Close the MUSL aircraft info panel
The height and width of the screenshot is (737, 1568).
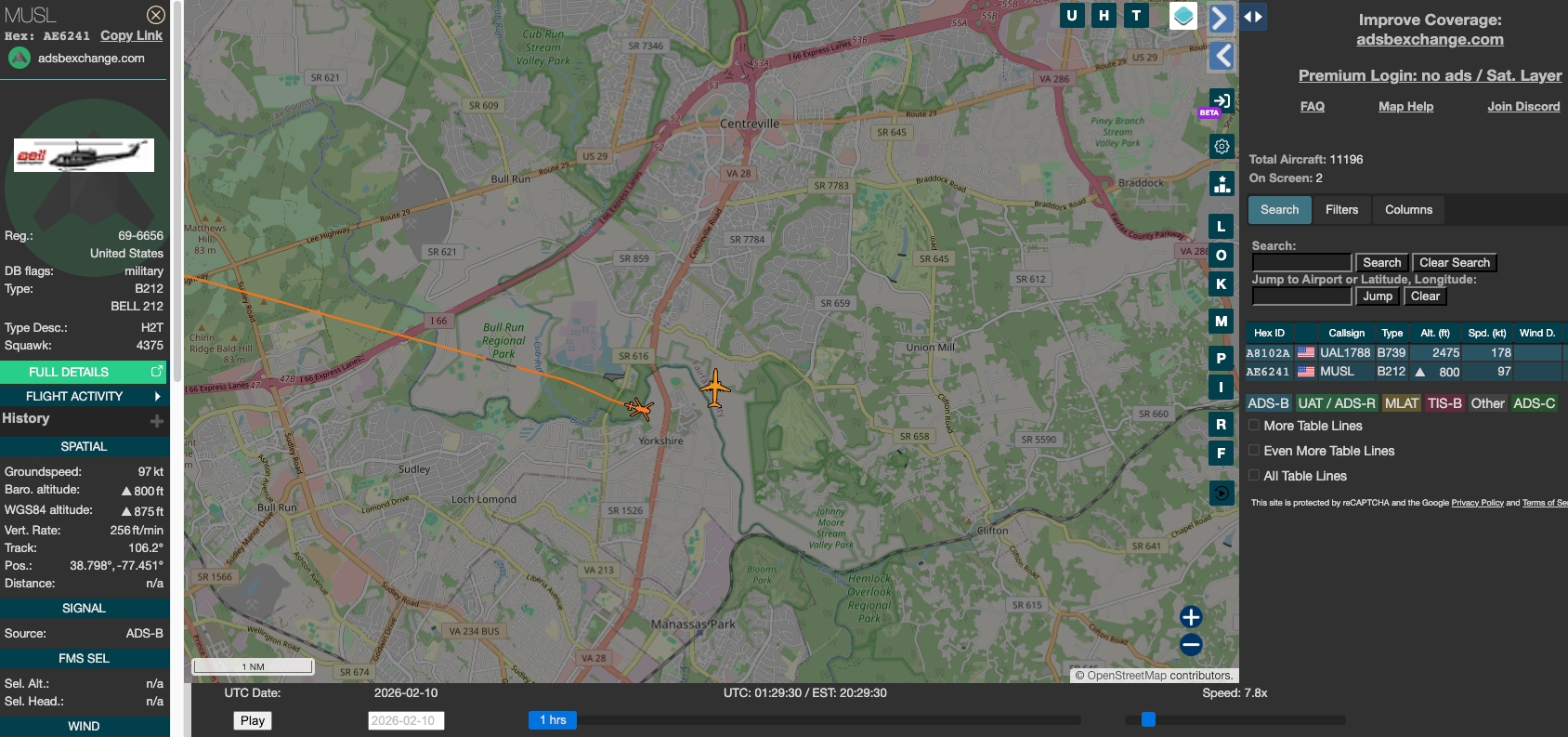(156, 15)
